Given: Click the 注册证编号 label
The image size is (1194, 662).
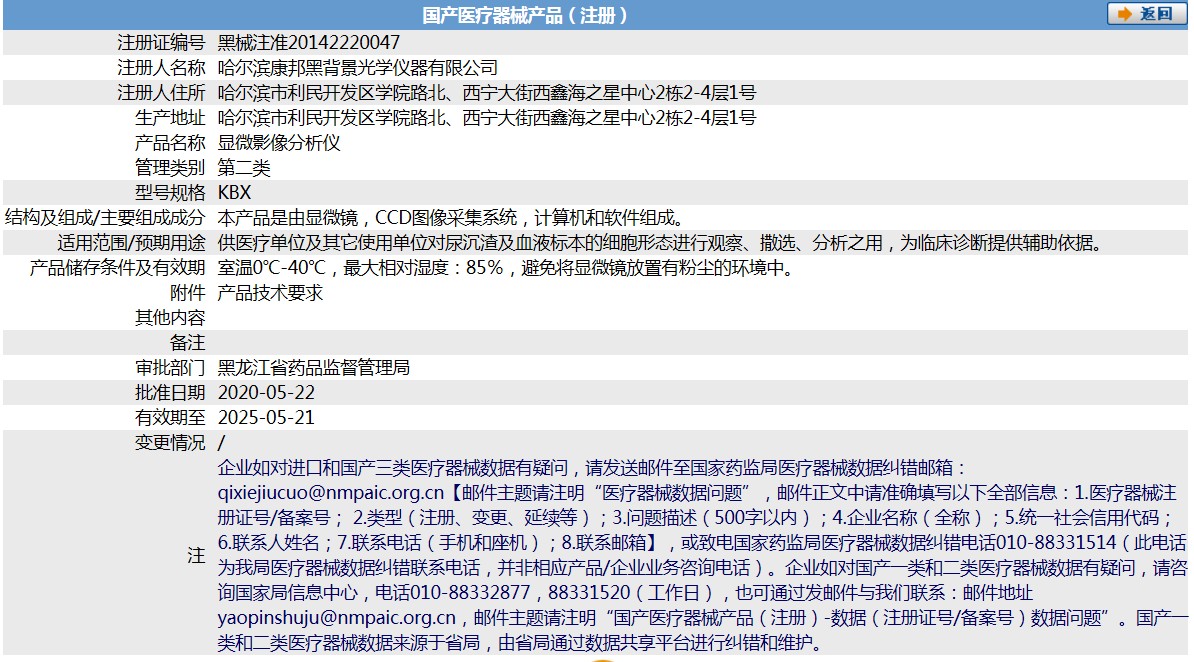Looking at the screenshot, I should pos(161,43).
